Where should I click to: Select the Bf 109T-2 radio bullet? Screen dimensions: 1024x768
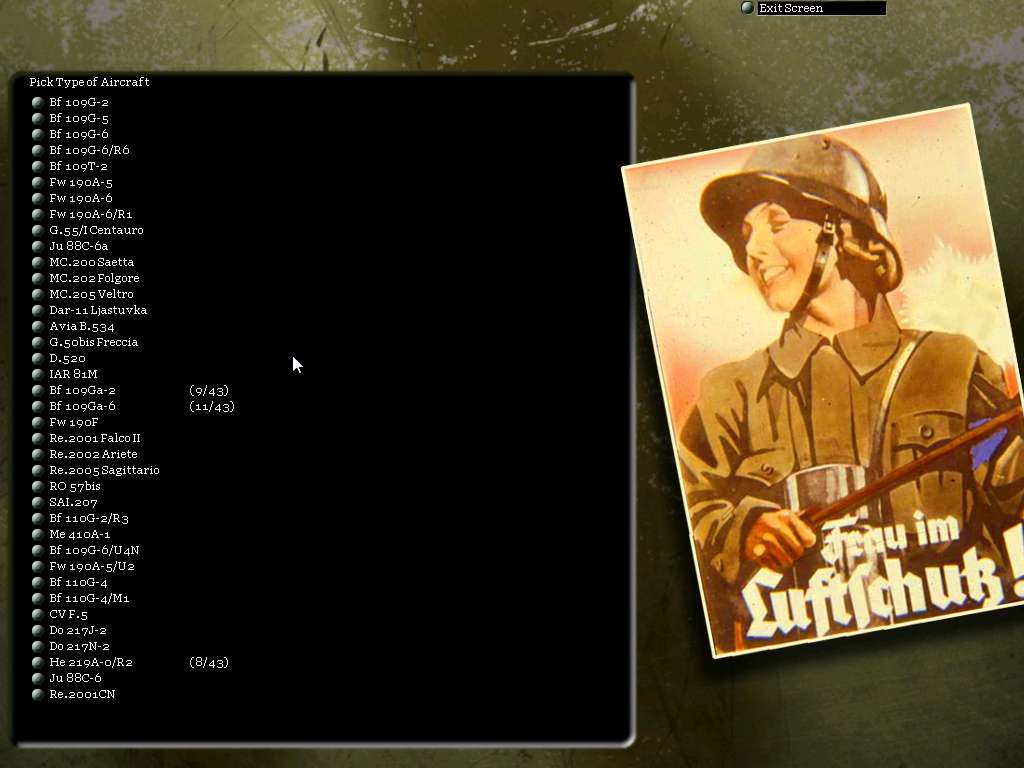tap(38, 166)
